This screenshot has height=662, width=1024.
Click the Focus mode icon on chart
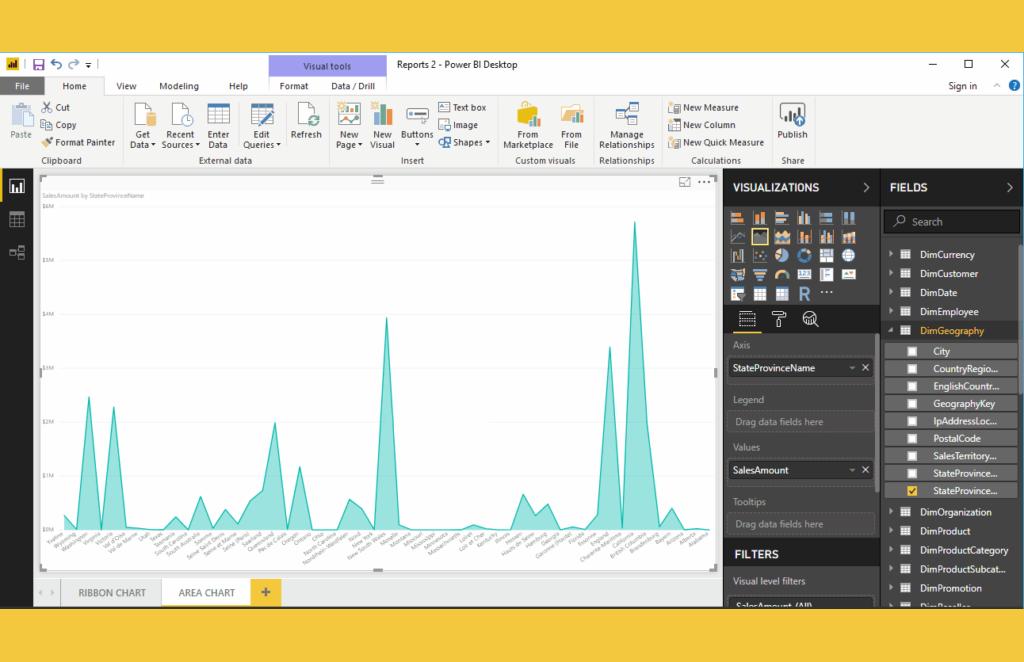tap(684, 182)
